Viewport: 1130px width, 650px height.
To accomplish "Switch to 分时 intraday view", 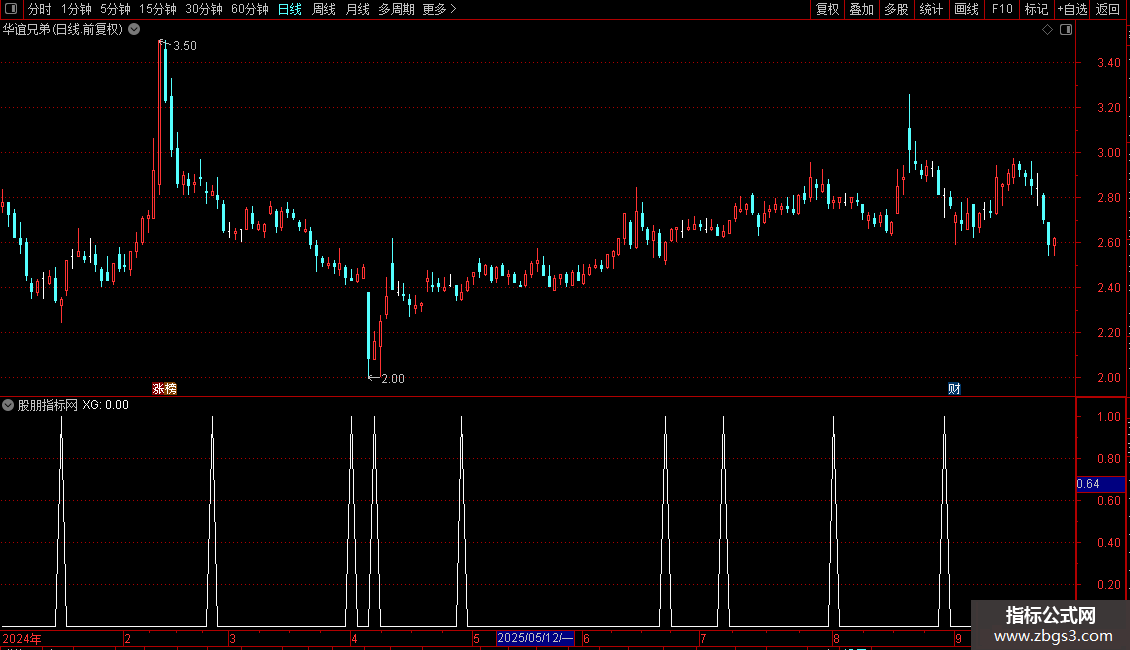I will (40, 9).
